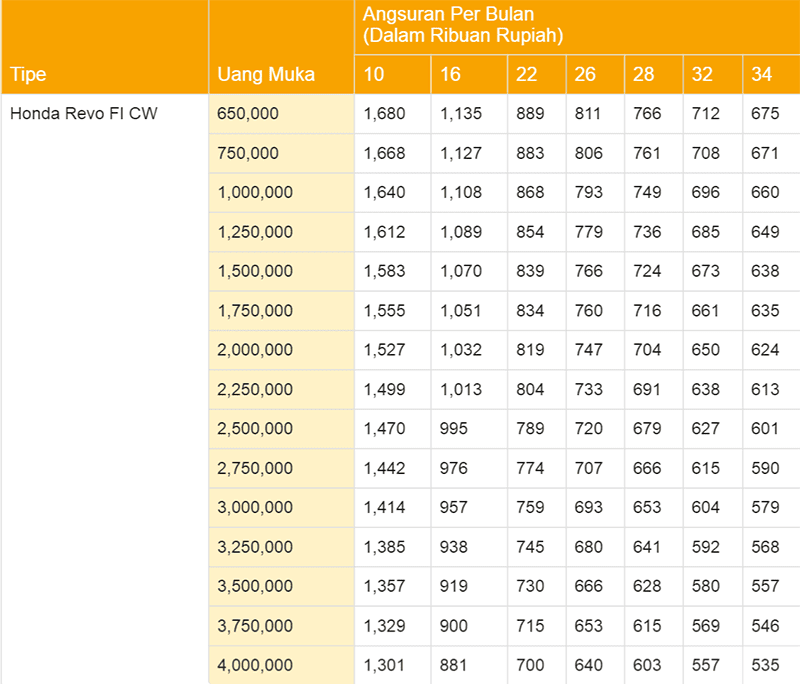Select the 650,000 down payment cell
The width and height of the screenshot is (800, 684).
coord(248,114)
